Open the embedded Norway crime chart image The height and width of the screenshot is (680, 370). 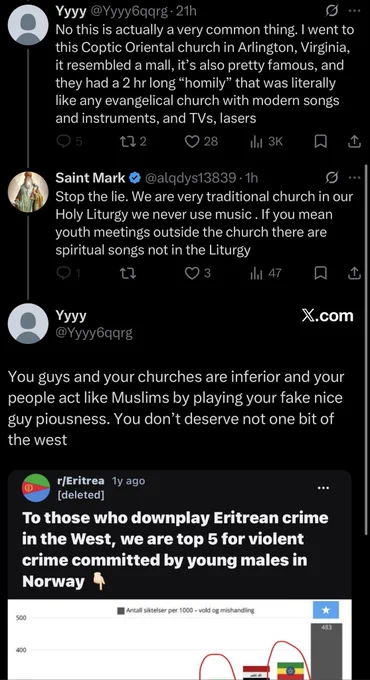[x=180, y=640]
